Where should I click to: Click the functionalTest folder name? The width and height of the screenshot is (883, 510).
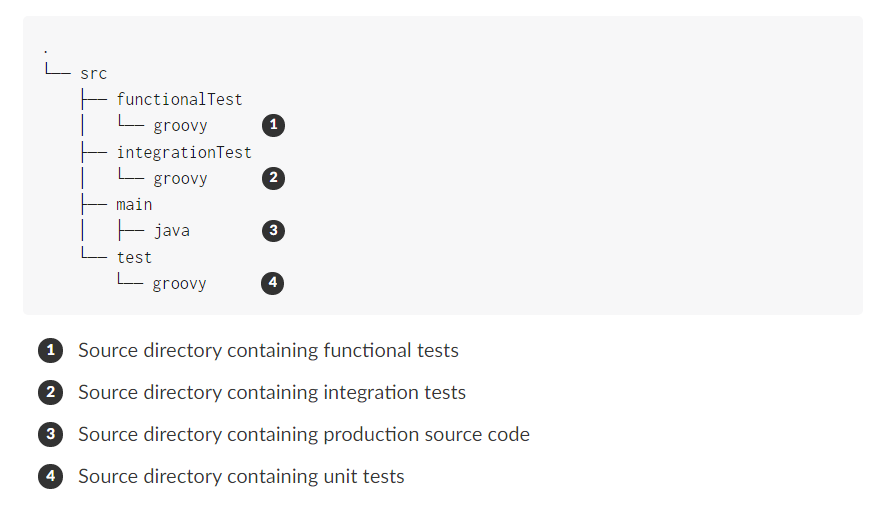pos(180,100)
